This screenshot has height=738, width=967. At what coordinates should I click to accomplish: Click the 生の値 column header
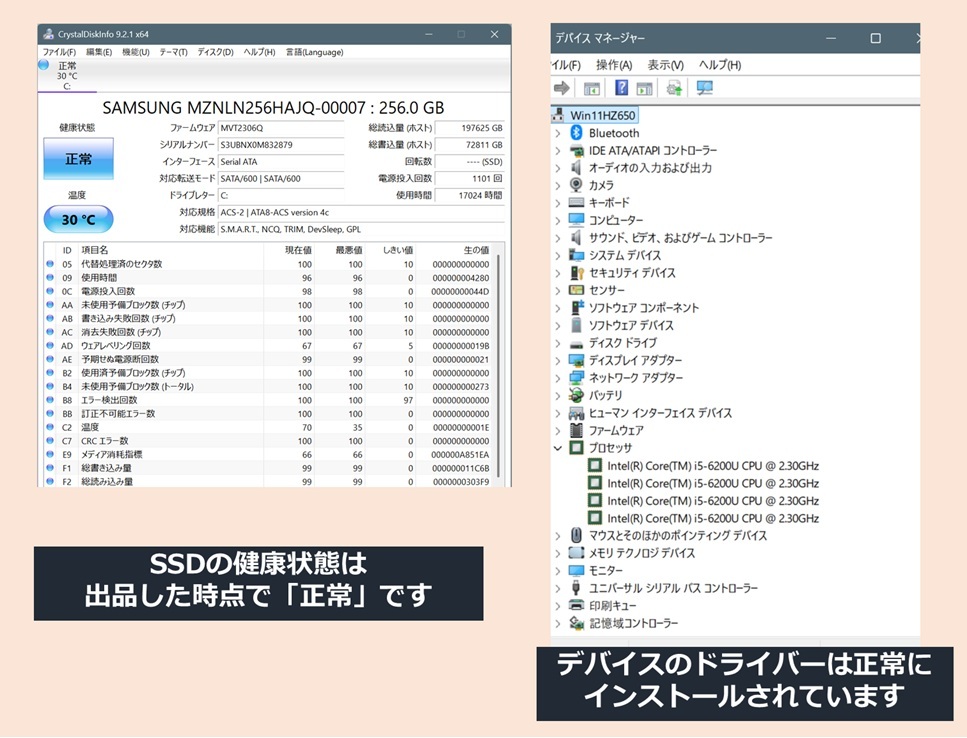pos(476,250)
